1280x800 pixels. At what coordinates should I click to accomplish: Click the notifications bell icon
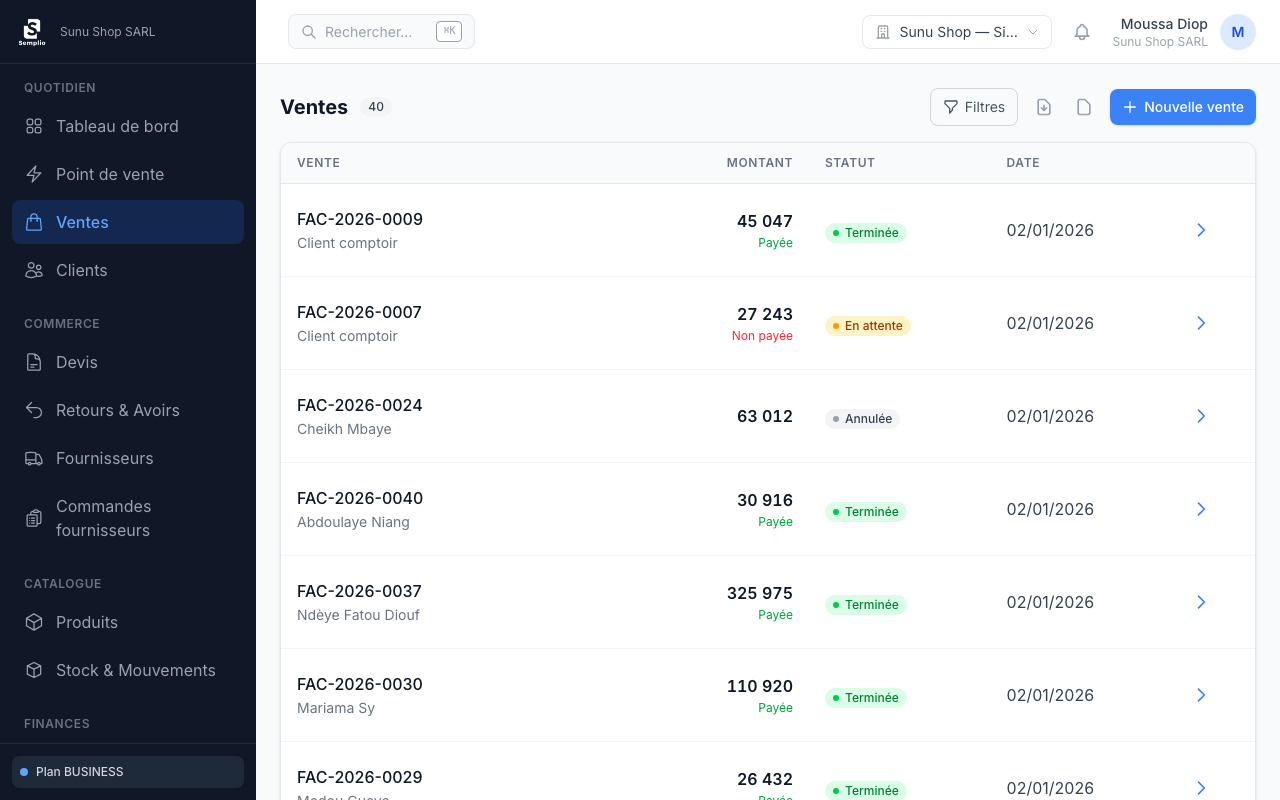[x=1082, y=32]
